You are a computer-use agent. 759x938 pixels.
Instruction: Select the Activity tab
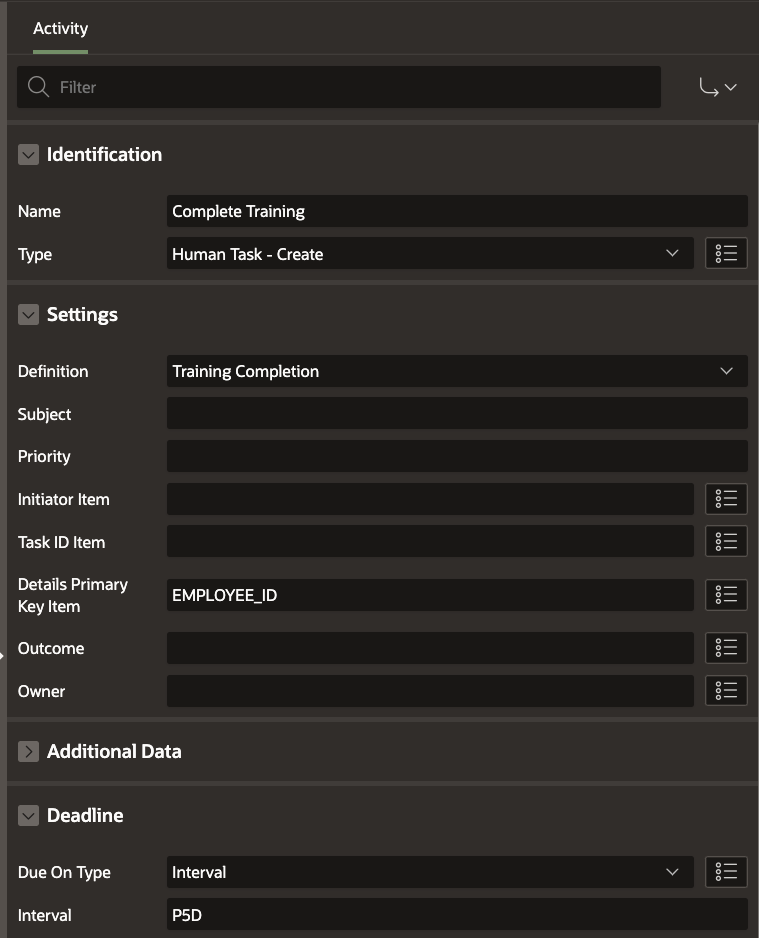pyautogui.click(x=60, y=29)
